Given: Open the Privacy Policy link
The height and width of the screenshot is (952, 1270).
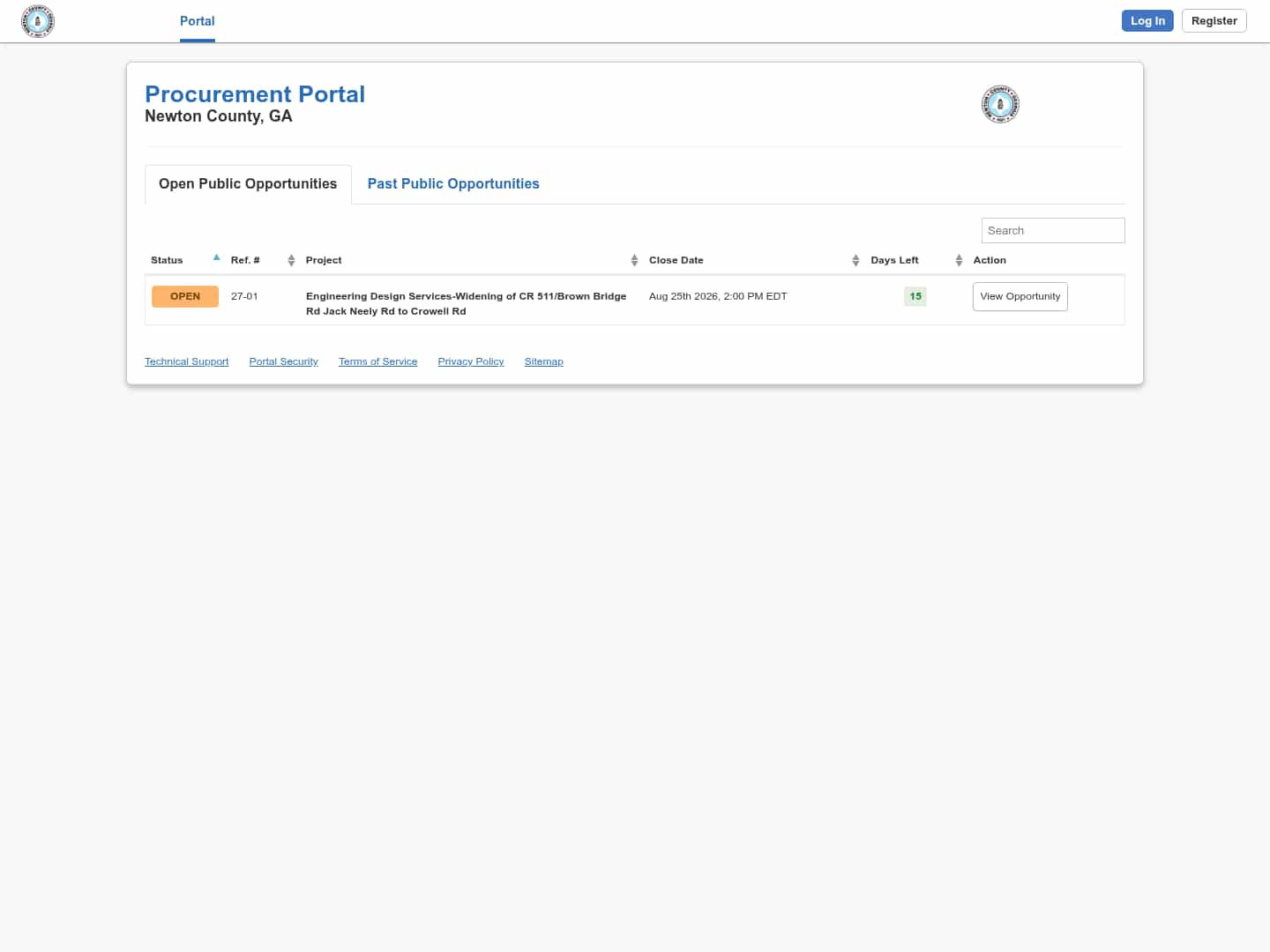Looking at the screenshot, I should (471, 361).
